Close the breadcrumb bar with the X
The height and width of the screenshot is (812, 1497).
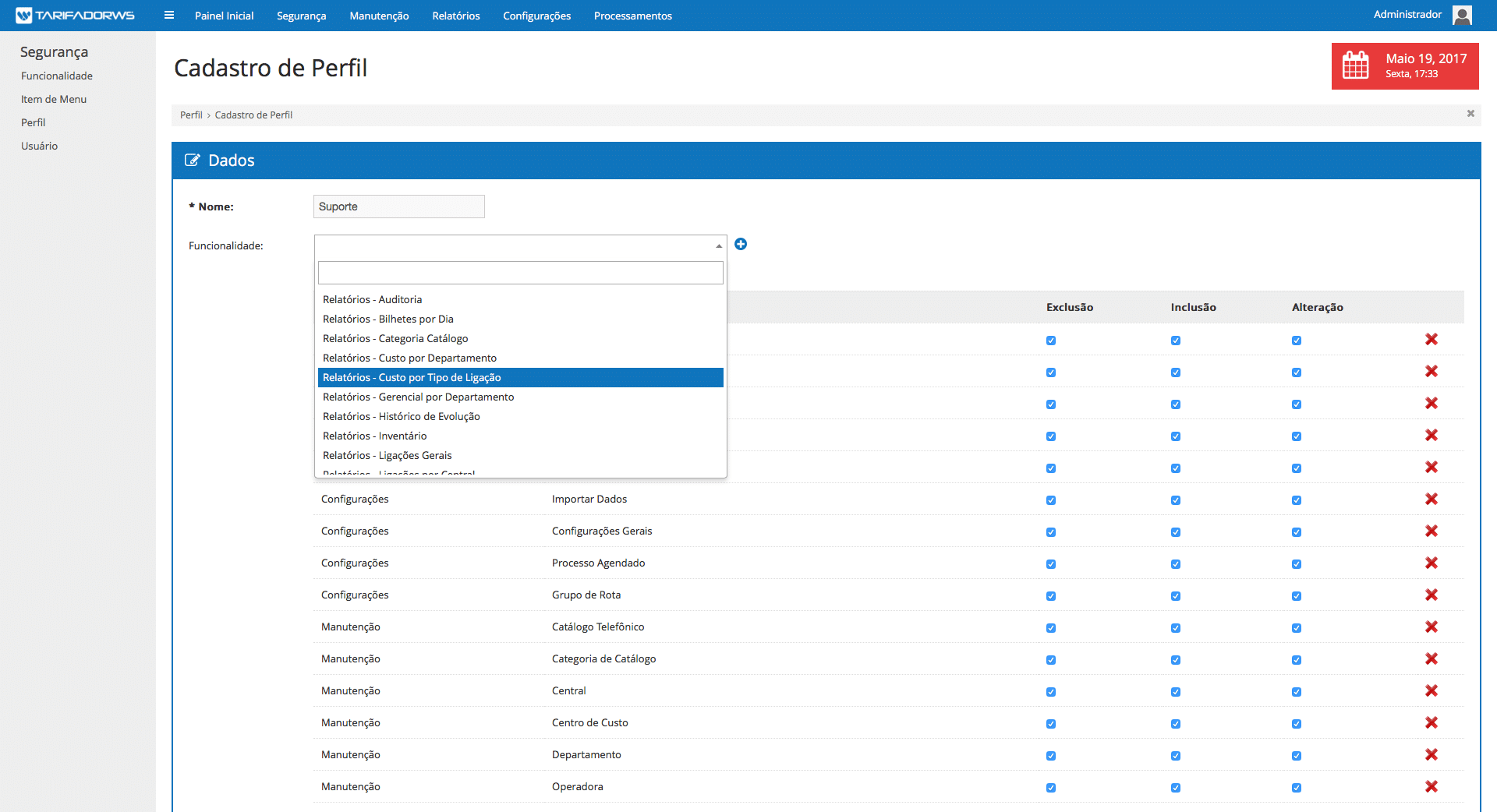pos(1470,114)
